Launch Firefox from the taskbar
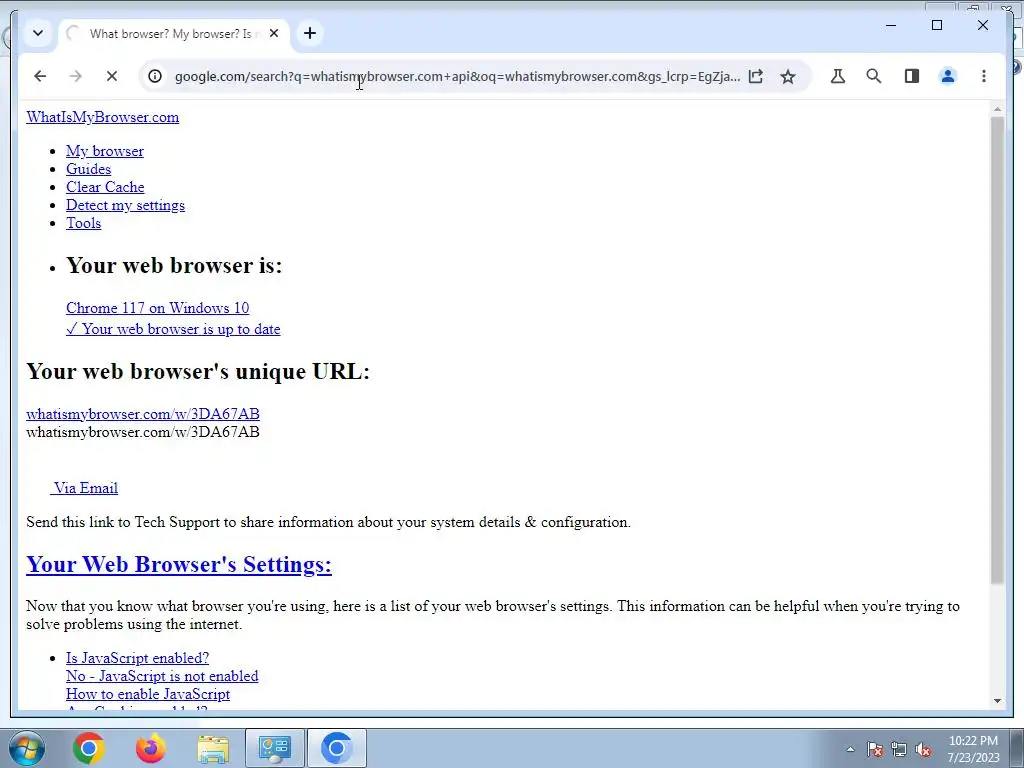Viewport: 1024px width, 768px height. [150, 748]
